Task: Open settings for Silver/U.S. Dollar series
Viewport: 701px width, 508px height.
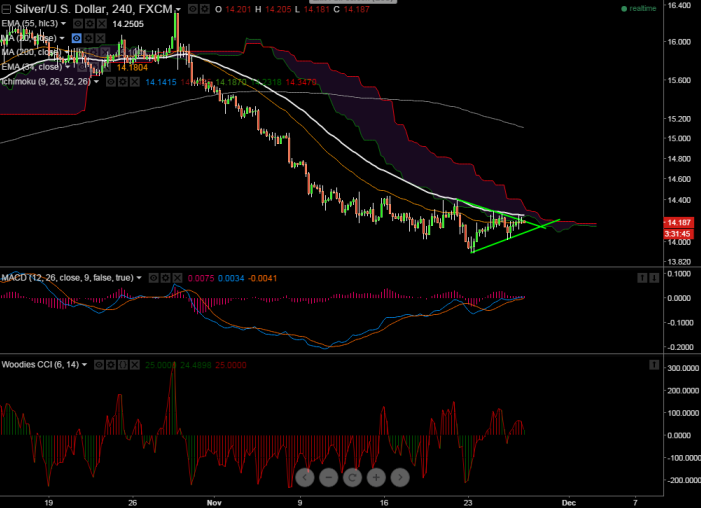Action: point(204,9)
